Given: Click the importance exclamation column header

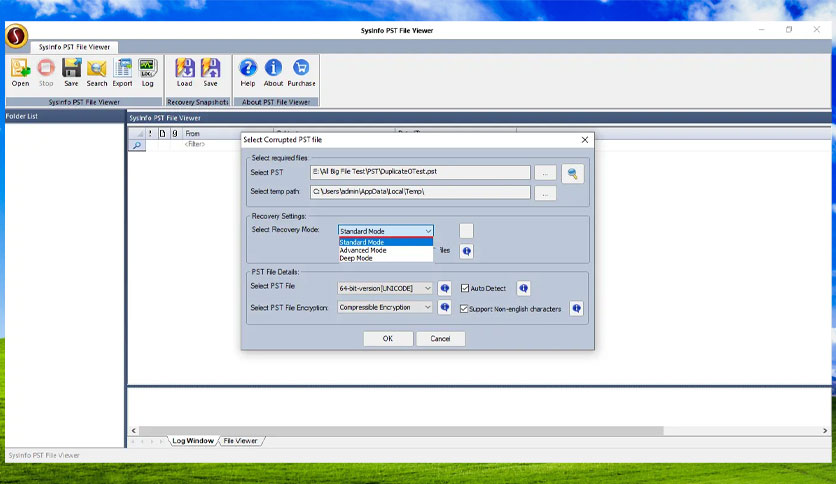Looking at the screenshot, I should click(150, 134).
